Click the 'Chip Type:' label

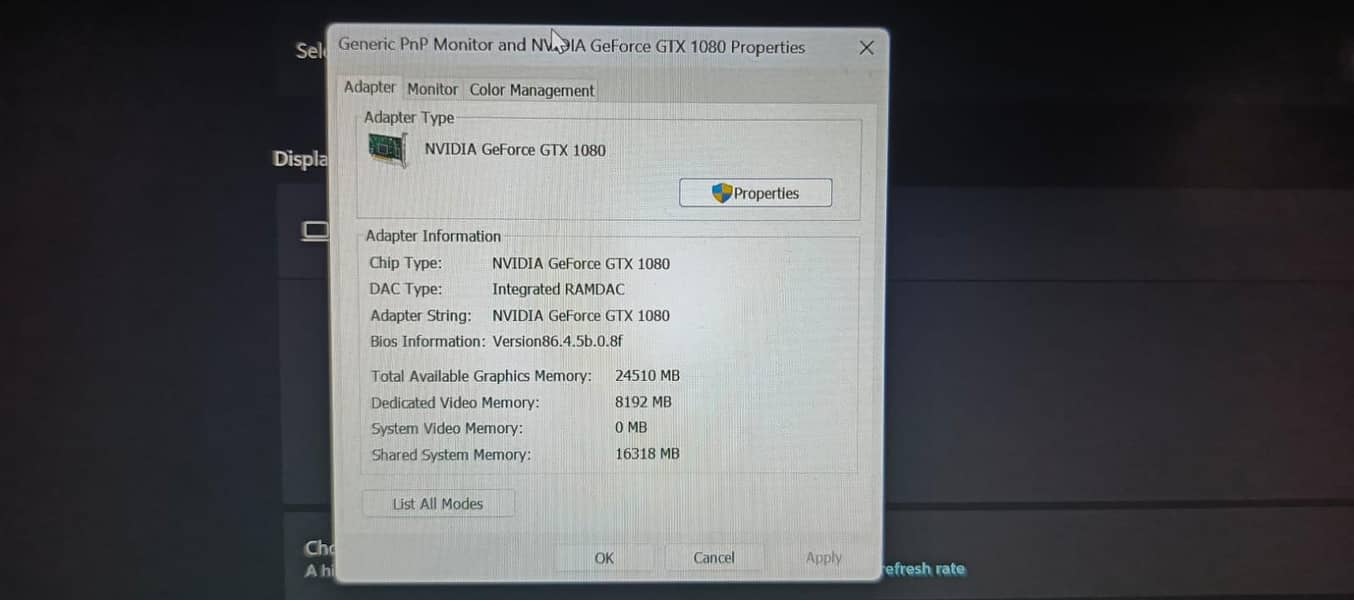(x=405, y=263)
